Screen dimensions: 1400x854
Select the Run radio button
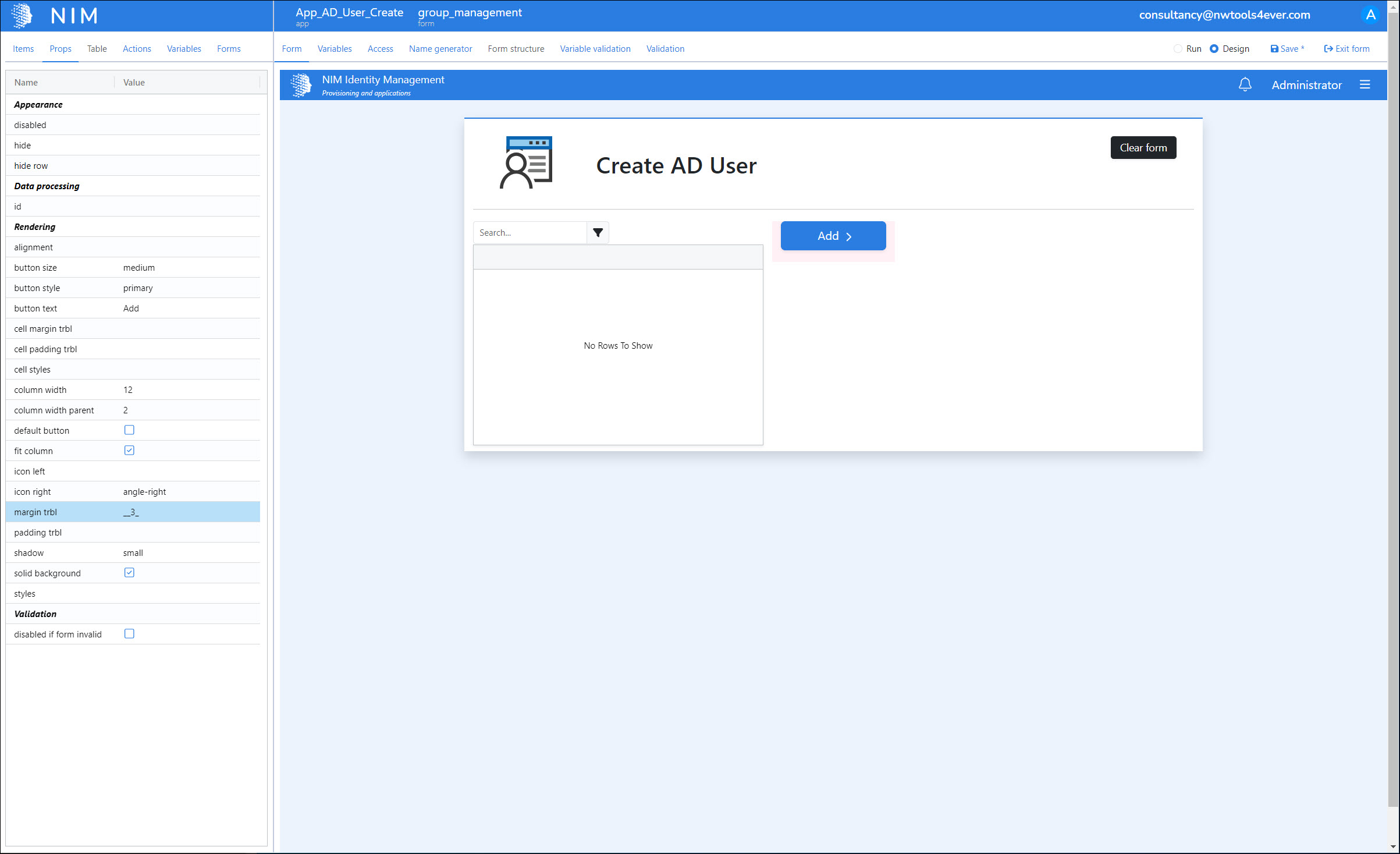coord(1178,49)
